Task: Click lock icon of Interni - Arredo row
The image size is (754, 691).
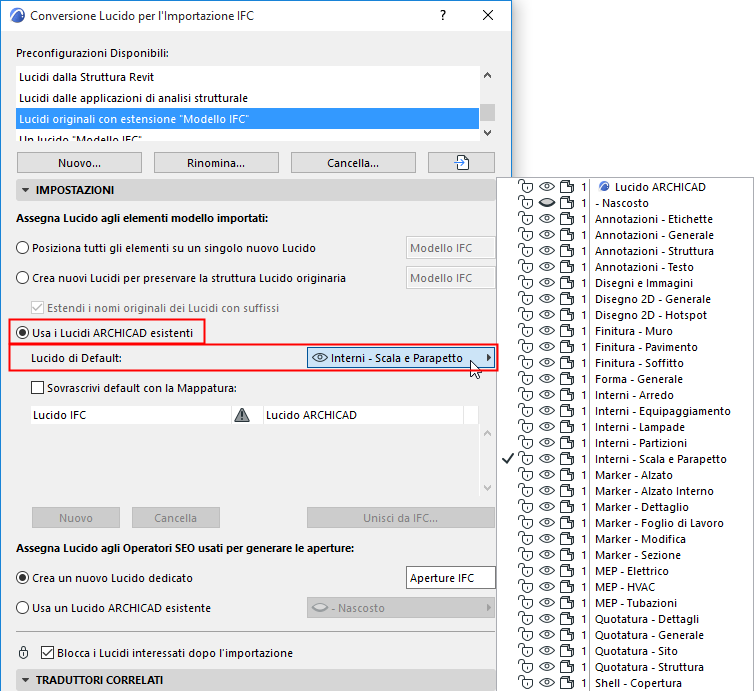Action: [526, 395]
